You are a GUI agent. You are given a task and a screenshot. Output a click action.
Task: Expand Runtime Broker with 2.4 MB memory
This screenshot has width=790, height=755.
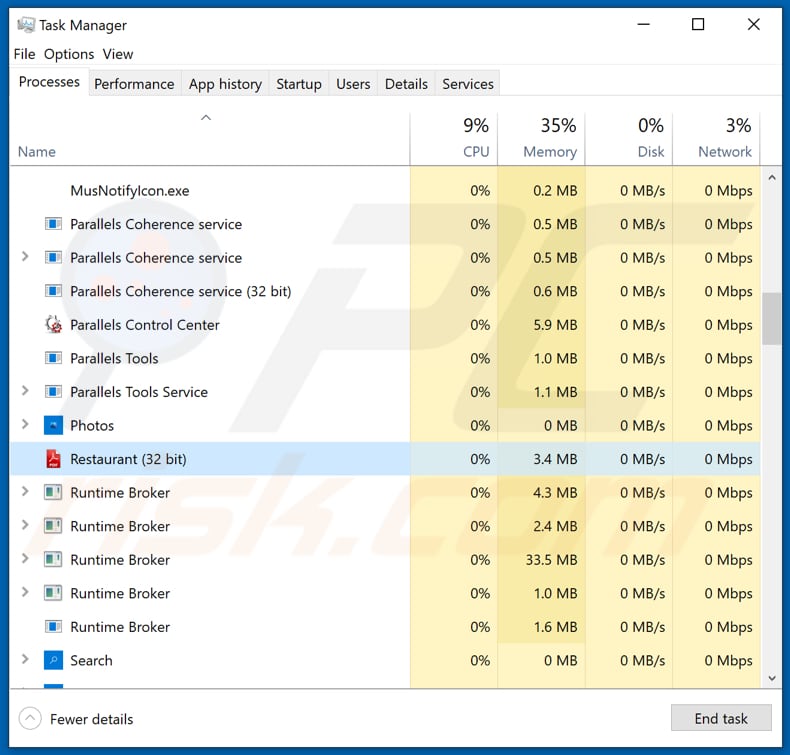tap(25, 525)
